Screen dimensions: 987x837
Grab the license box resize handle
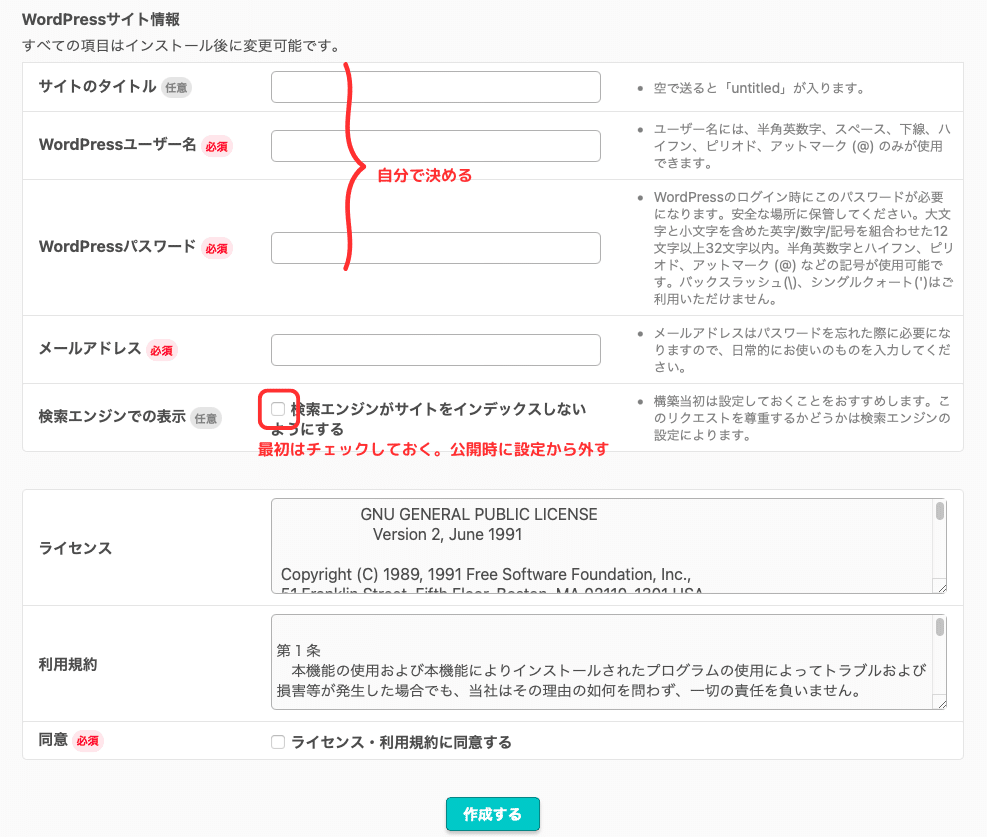(942, 588)
